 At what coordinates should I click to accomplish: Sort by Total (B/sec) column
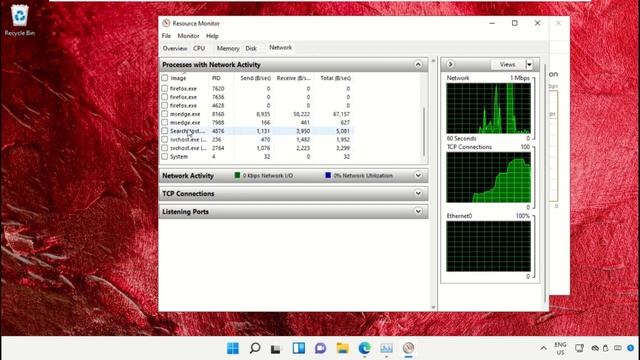pos(335,78)
